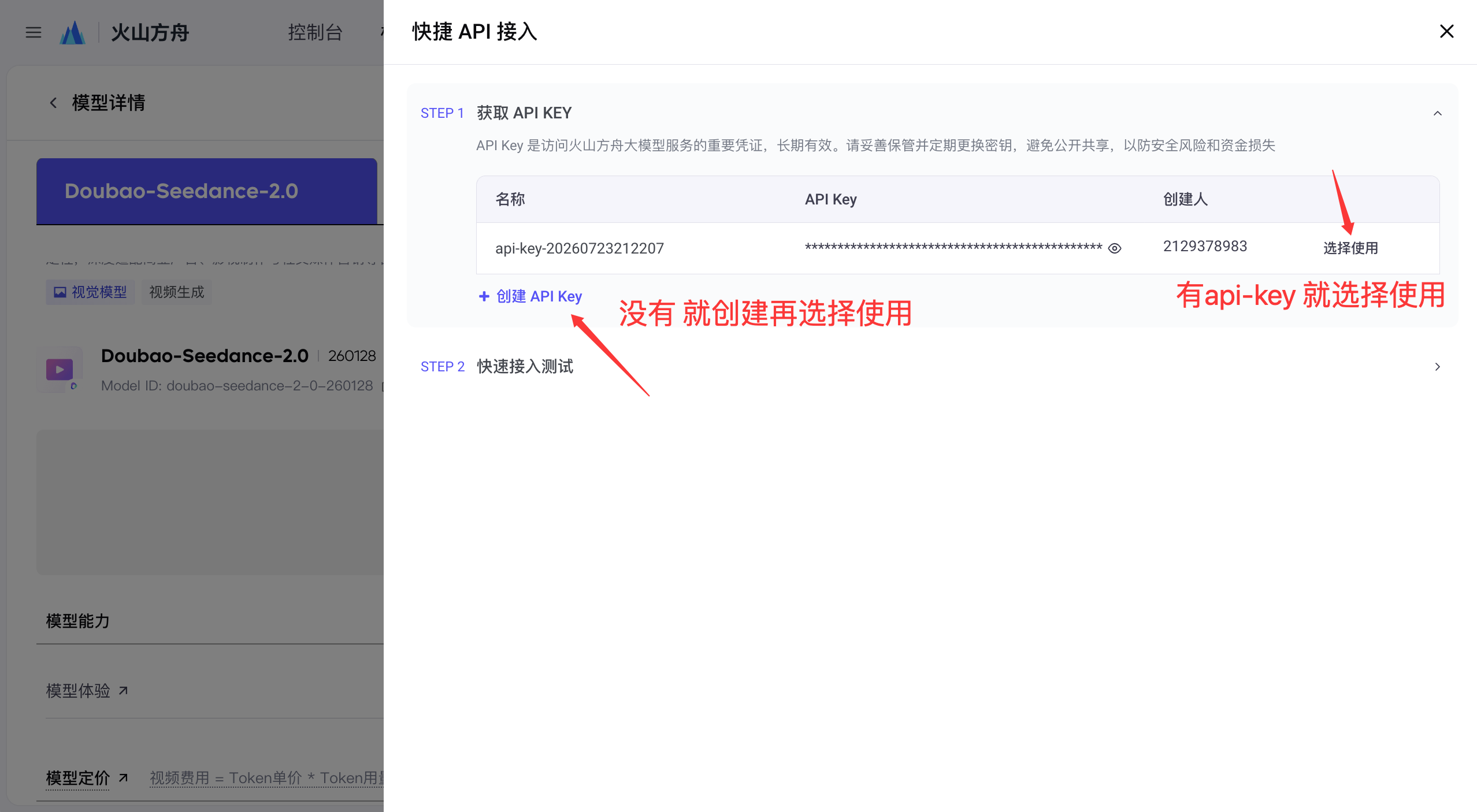Click 选择使用 for api-key-20260723212207
Image resolution: width=1477 pixels, height=812 pixels.
(1350, 248)
